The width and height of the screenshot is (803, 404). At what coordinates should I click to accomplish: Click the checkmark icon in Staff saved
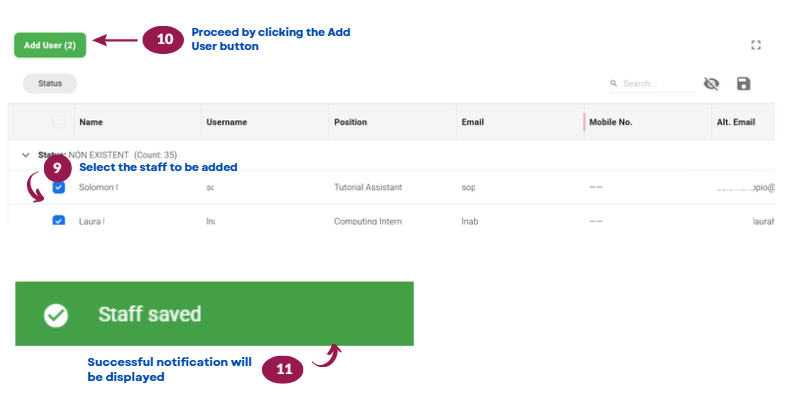[x=56, y=315]
